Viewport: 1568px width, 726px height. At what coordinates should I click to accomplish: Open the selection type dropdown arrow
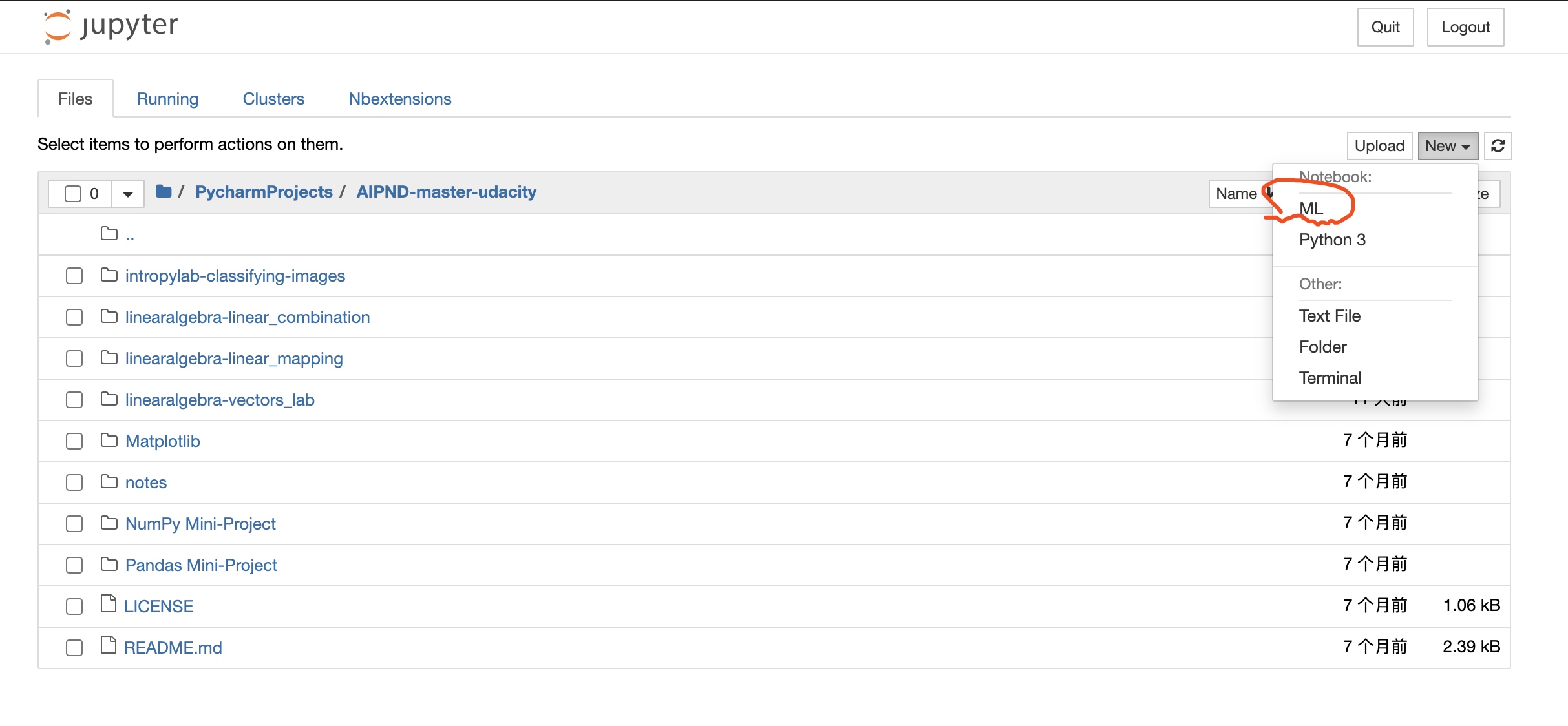click(x=128, y=194)
